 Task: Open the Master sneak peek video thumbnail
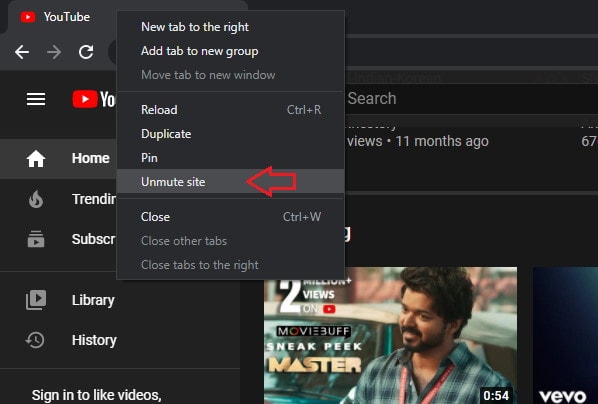click(391, 335)
